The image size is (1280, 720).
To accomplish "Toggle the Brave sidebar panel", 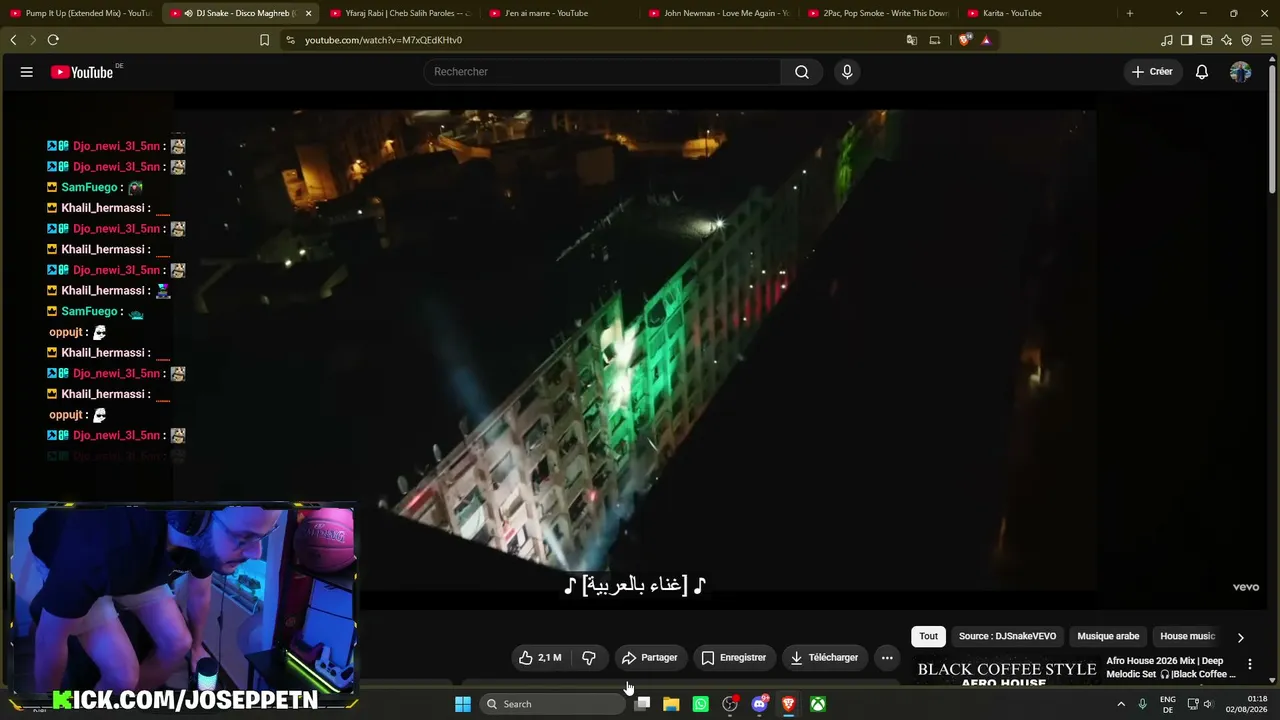I will pyautogui.click(x=1187, y=40).
